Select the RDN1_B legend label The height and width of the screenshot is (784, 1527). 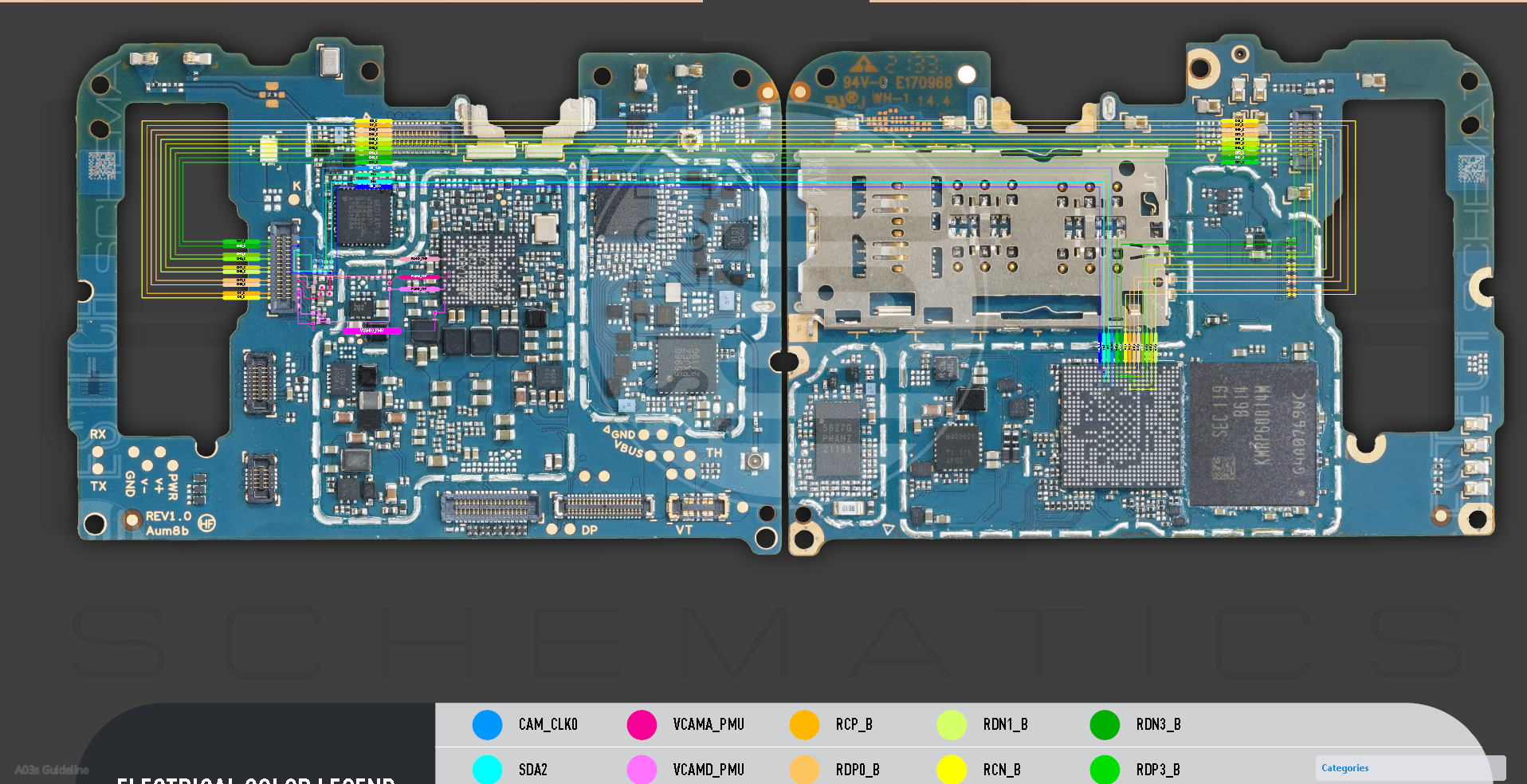1006,724
